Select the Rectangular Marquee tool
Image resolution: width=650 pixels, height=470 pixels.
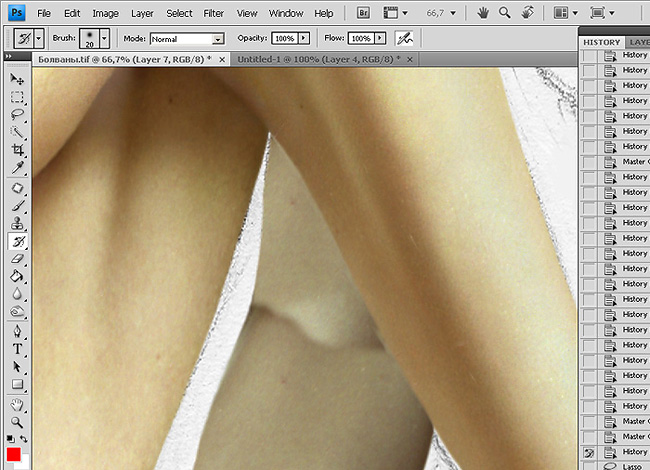click(x=17, y=97)
